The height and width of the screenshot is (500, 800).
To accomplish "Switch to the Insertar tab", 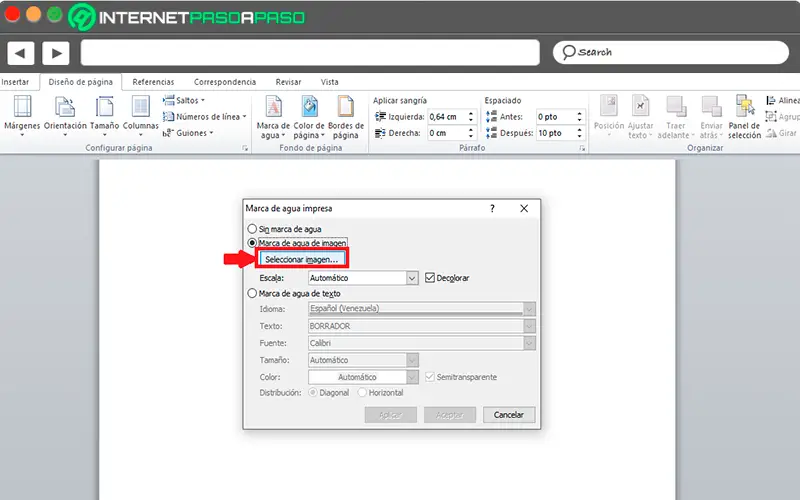I will 15,82.
